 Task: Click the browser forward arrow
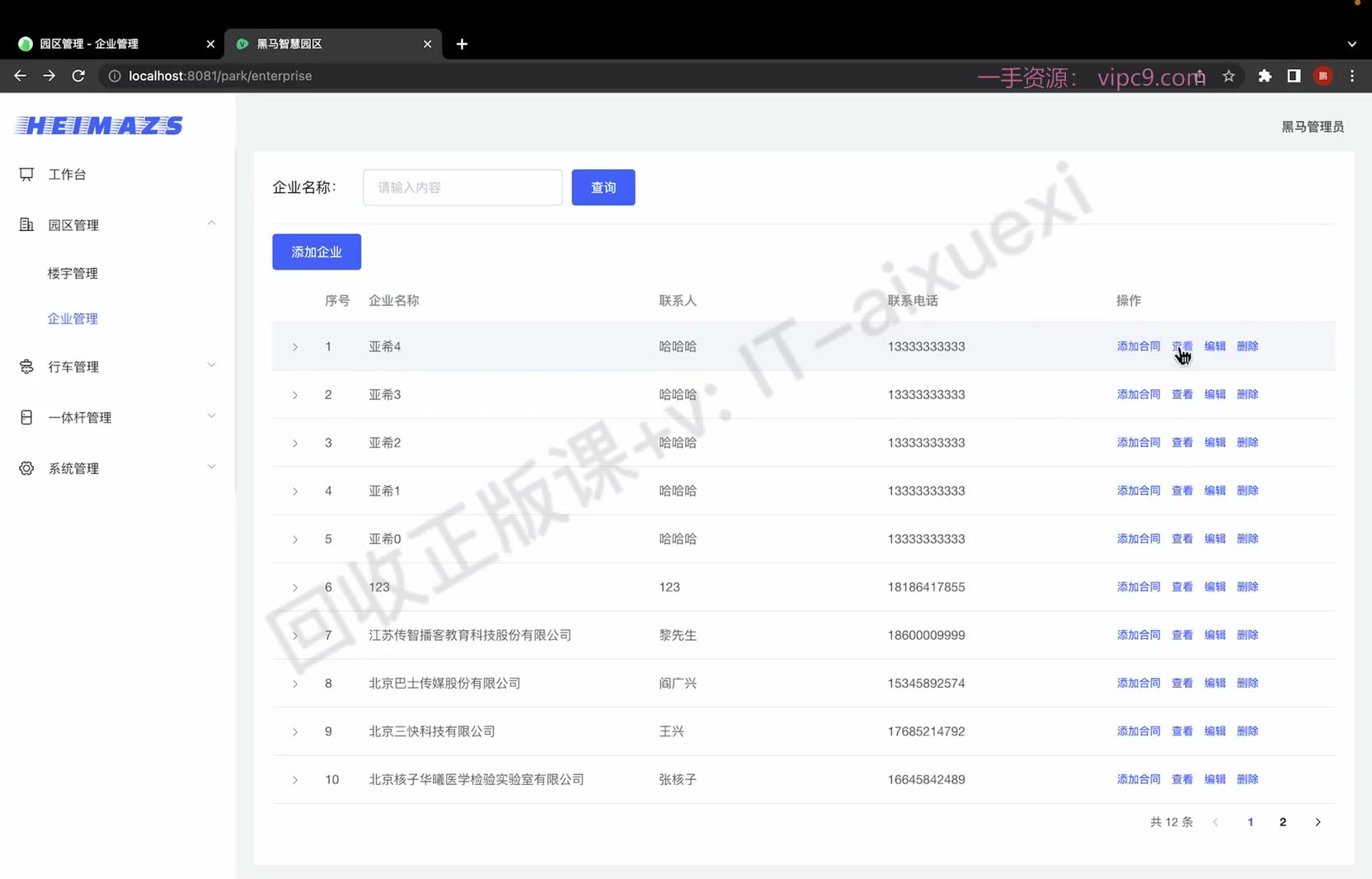(49, 76)
